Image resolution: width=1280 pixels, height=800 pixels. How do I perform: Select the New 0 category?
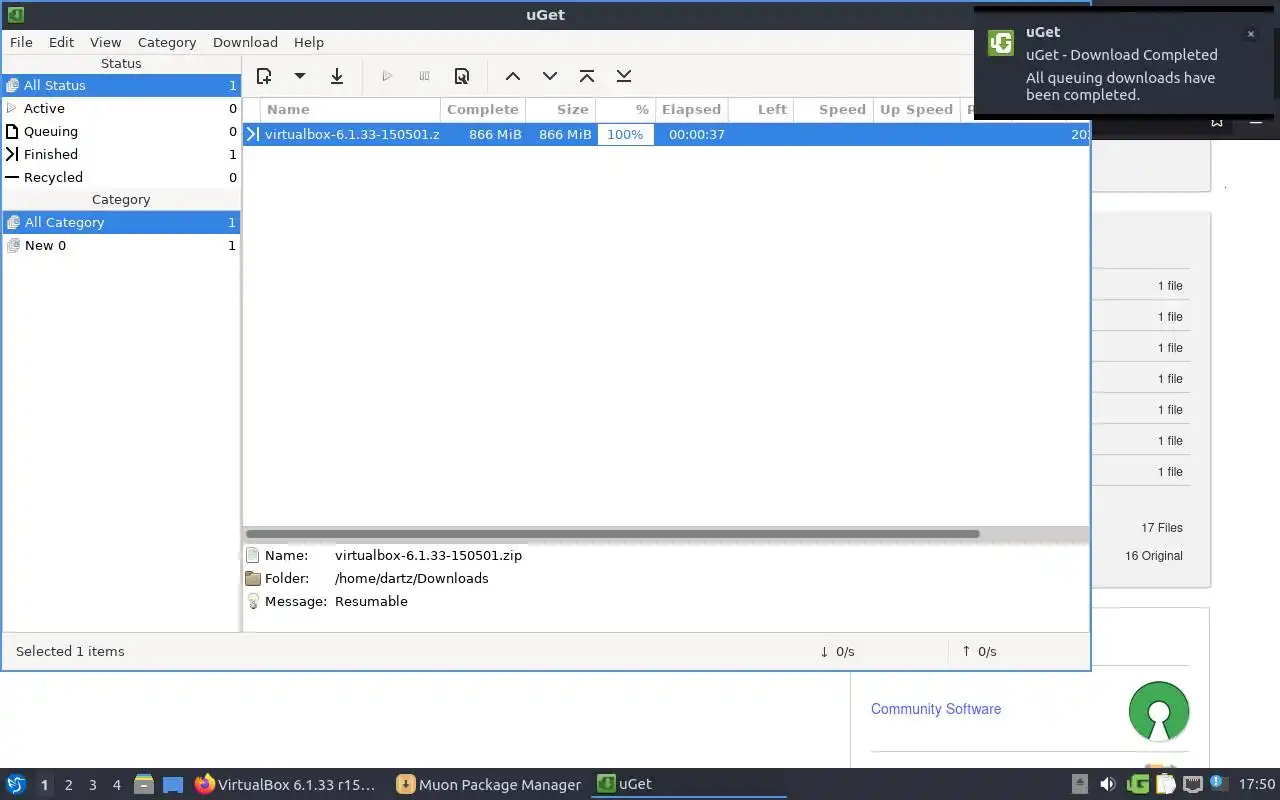tap(121, 245)
